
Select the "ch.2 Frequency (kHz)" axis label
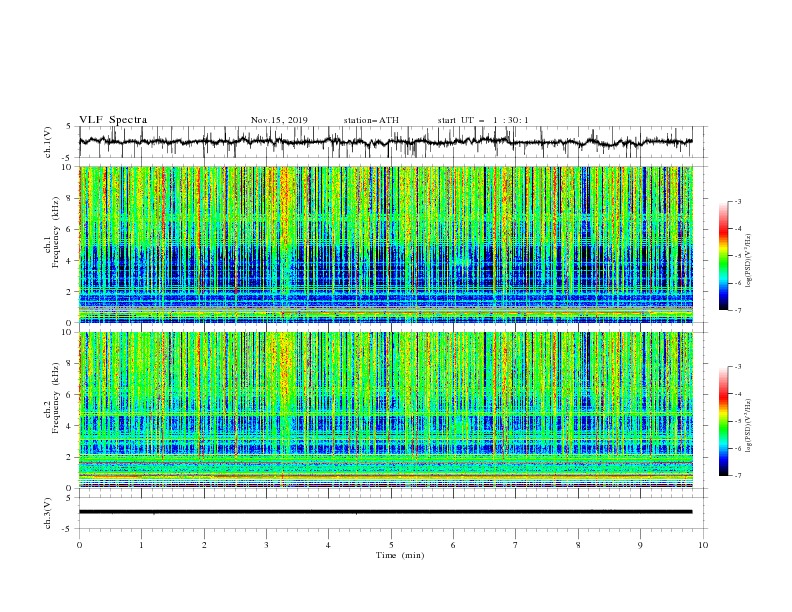[x=52, y=398]
